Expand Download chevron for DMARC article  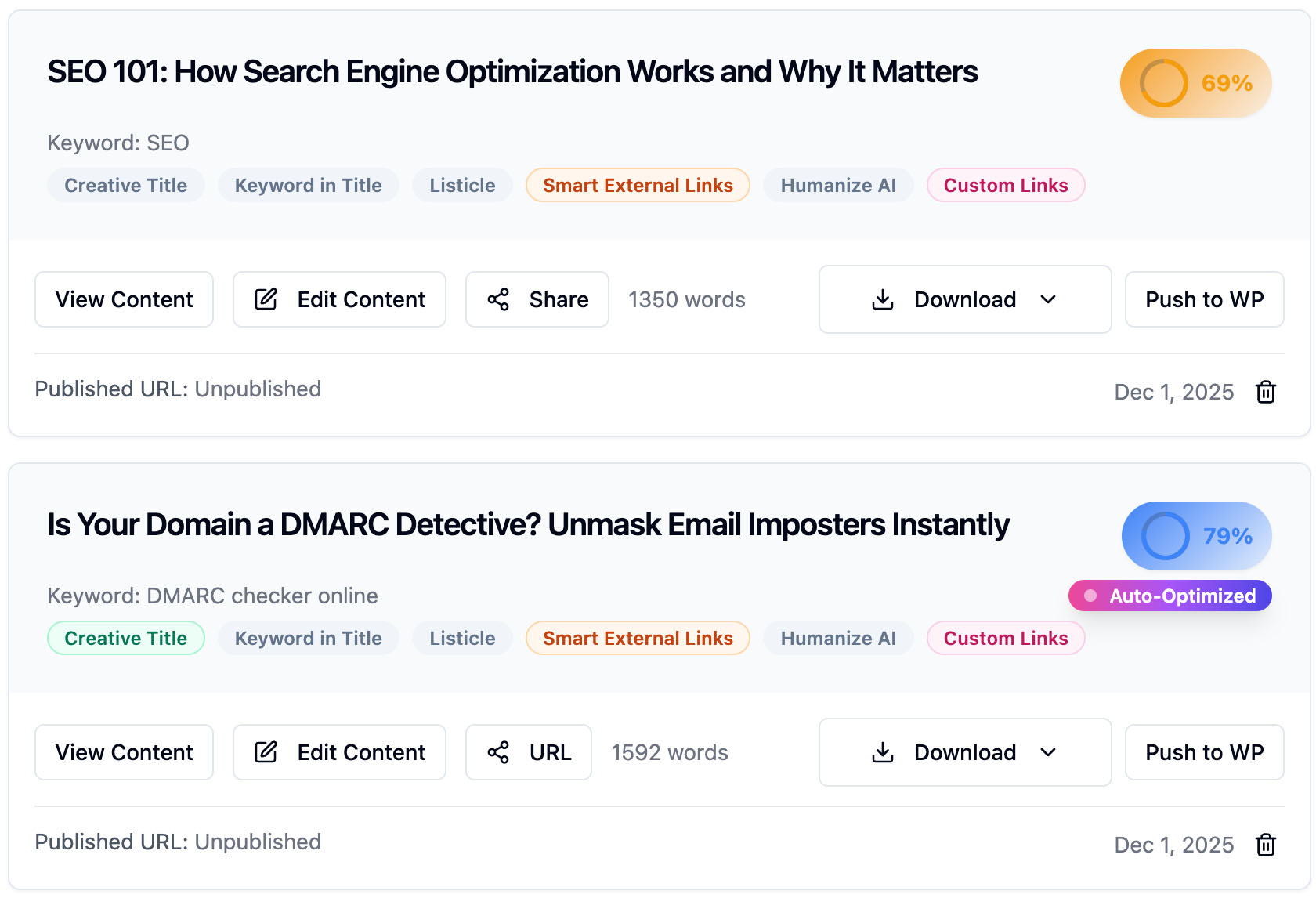[1048, 752]
